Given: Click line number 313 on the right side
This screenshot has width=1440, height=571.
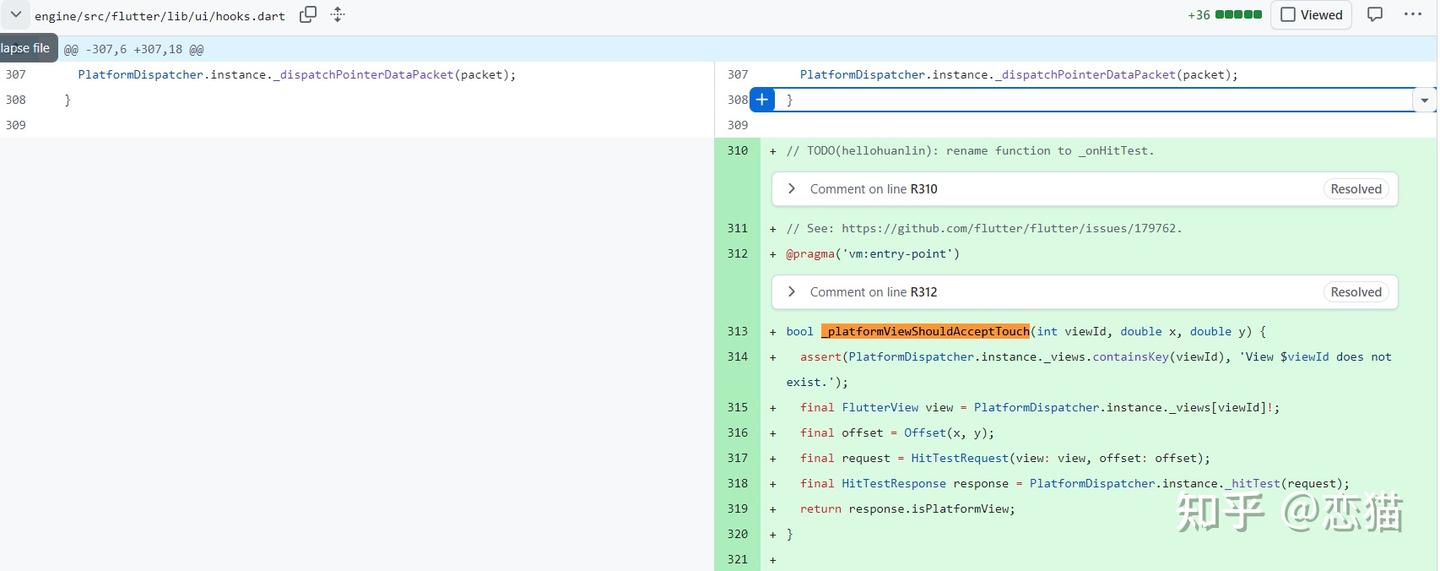Looking at the screenshot, I should [737, 331].
